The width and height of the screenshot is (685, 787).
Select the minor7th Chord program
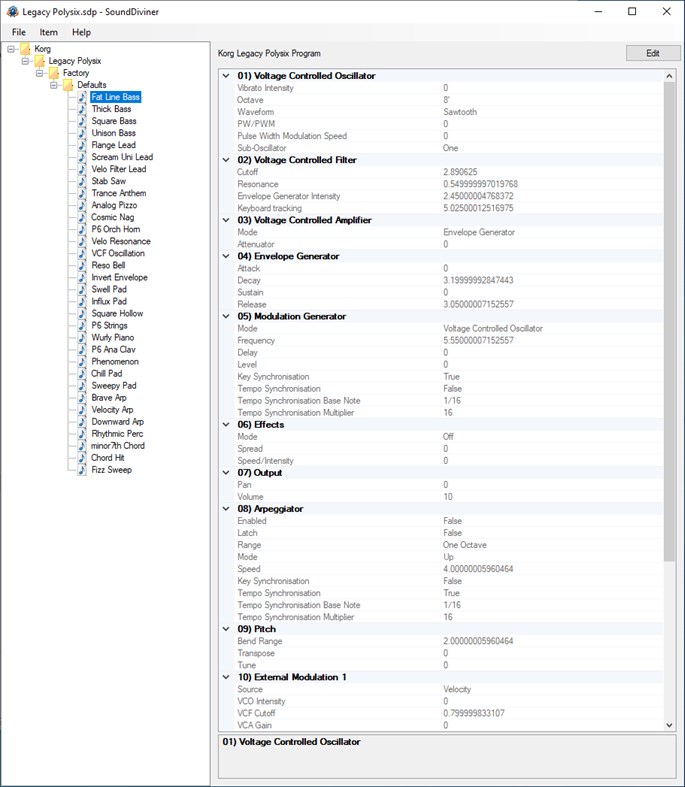117,446
